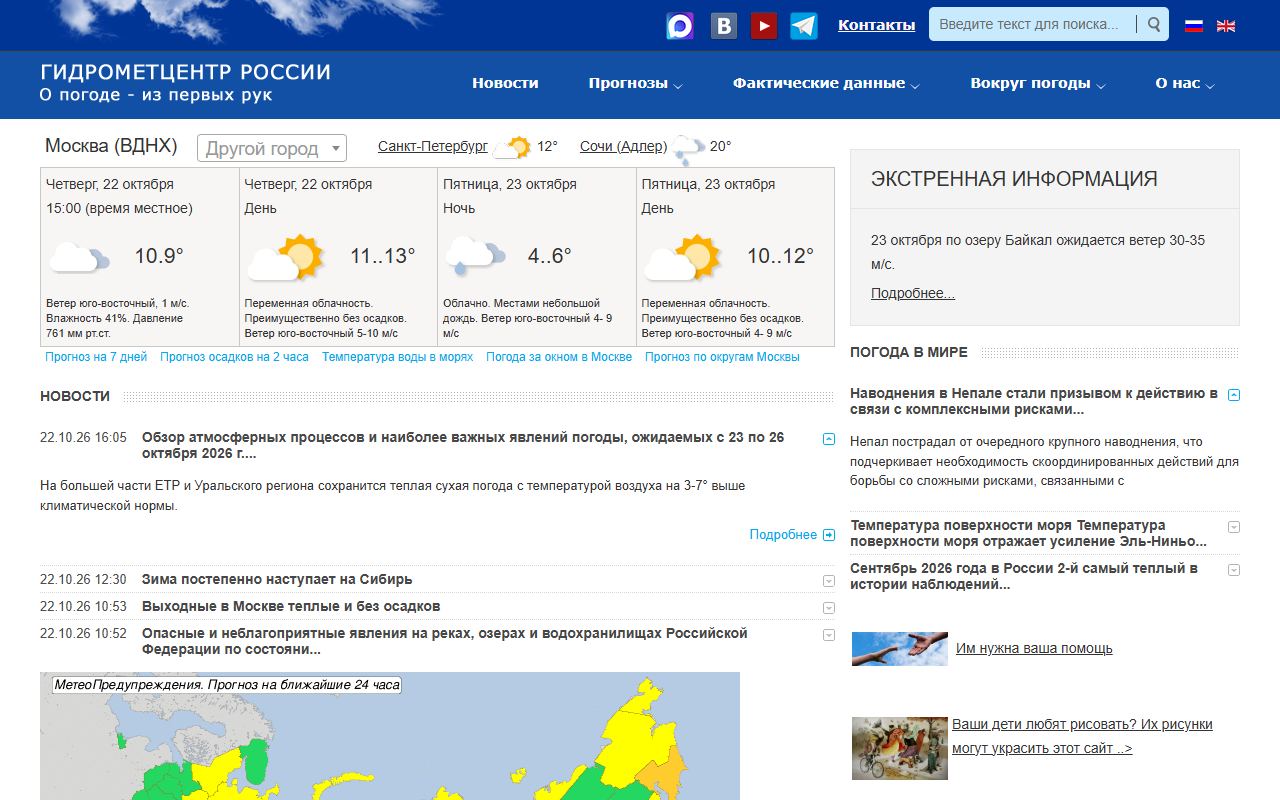Open the Вокруг погоды menu

click(x=1038, y=84)
